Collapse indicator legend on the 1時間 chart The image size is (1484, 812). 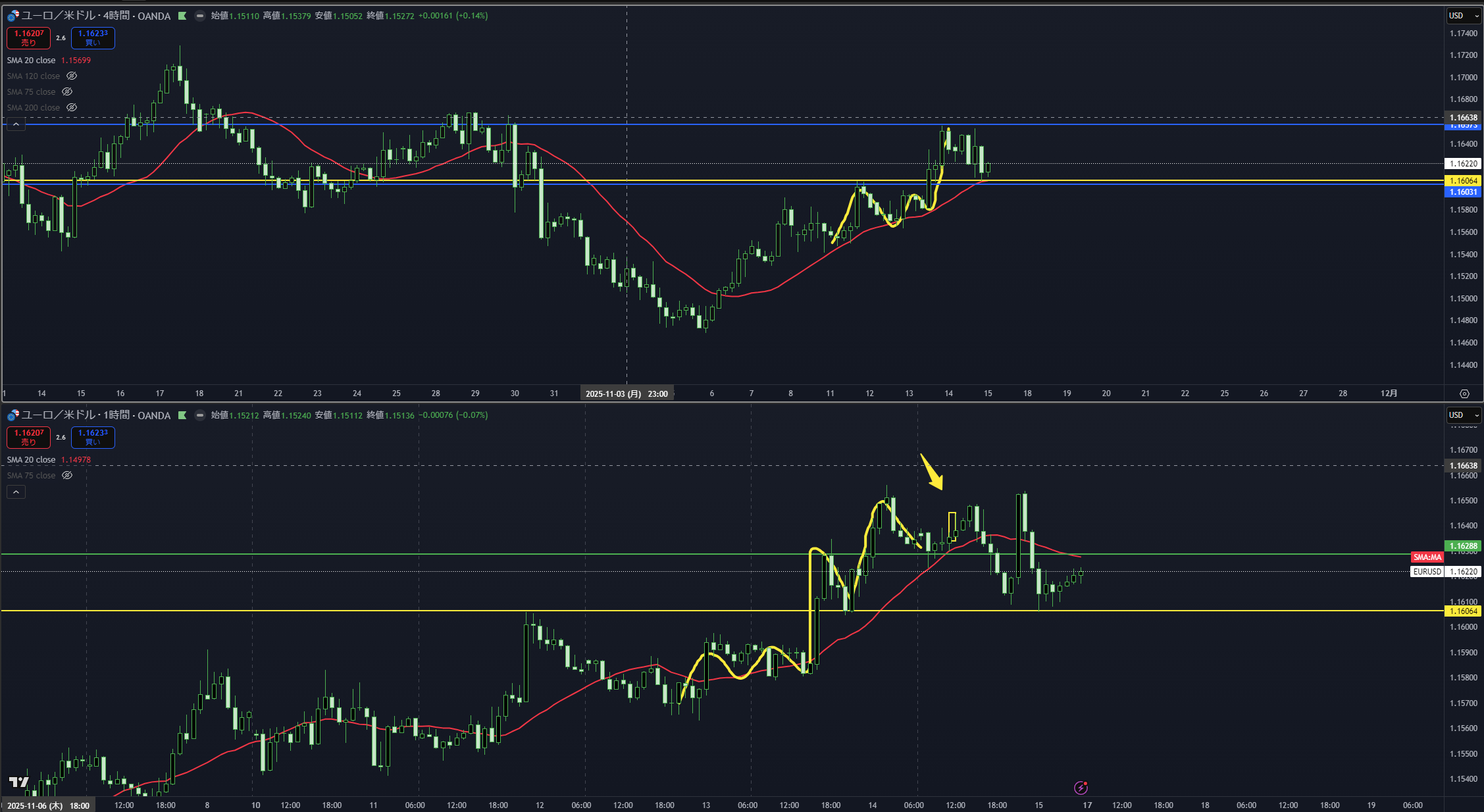(x=16, y=492)
